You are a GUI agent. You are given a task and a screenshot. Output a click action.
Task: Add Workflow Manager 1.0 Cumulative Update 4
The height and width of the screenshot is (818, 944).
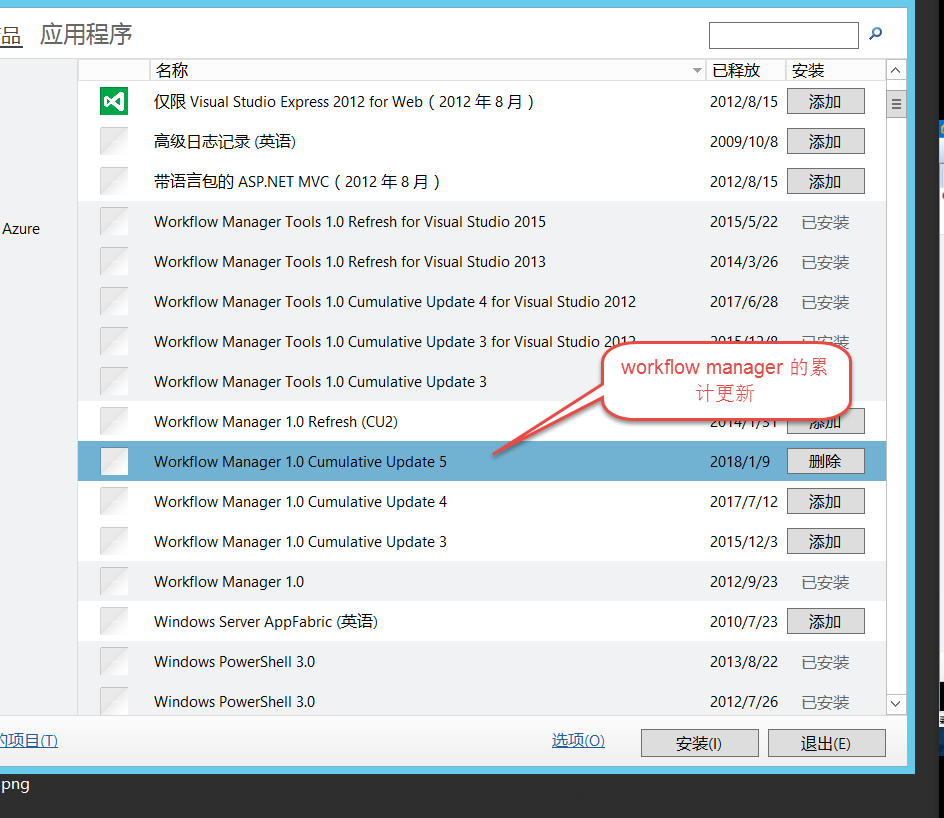click(825, 501)
